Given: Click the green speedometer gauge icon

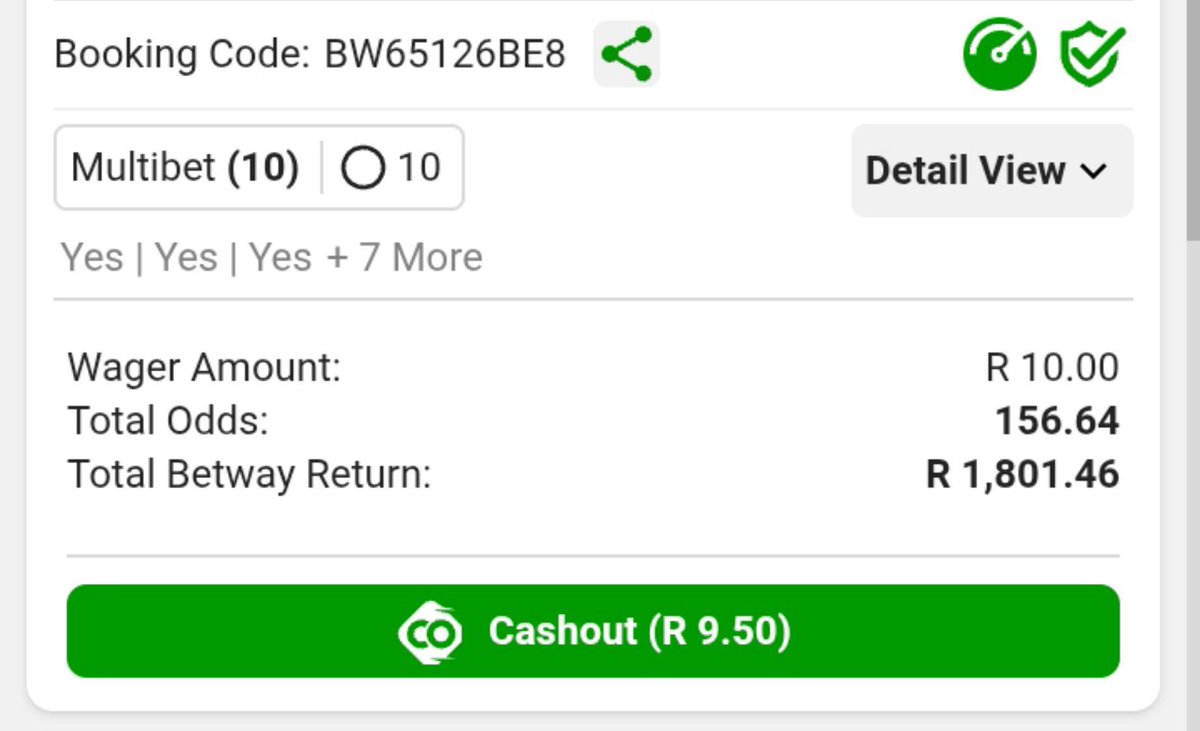Looking at the screenshot, I should pyautogui.click(x=1000, y=54).
